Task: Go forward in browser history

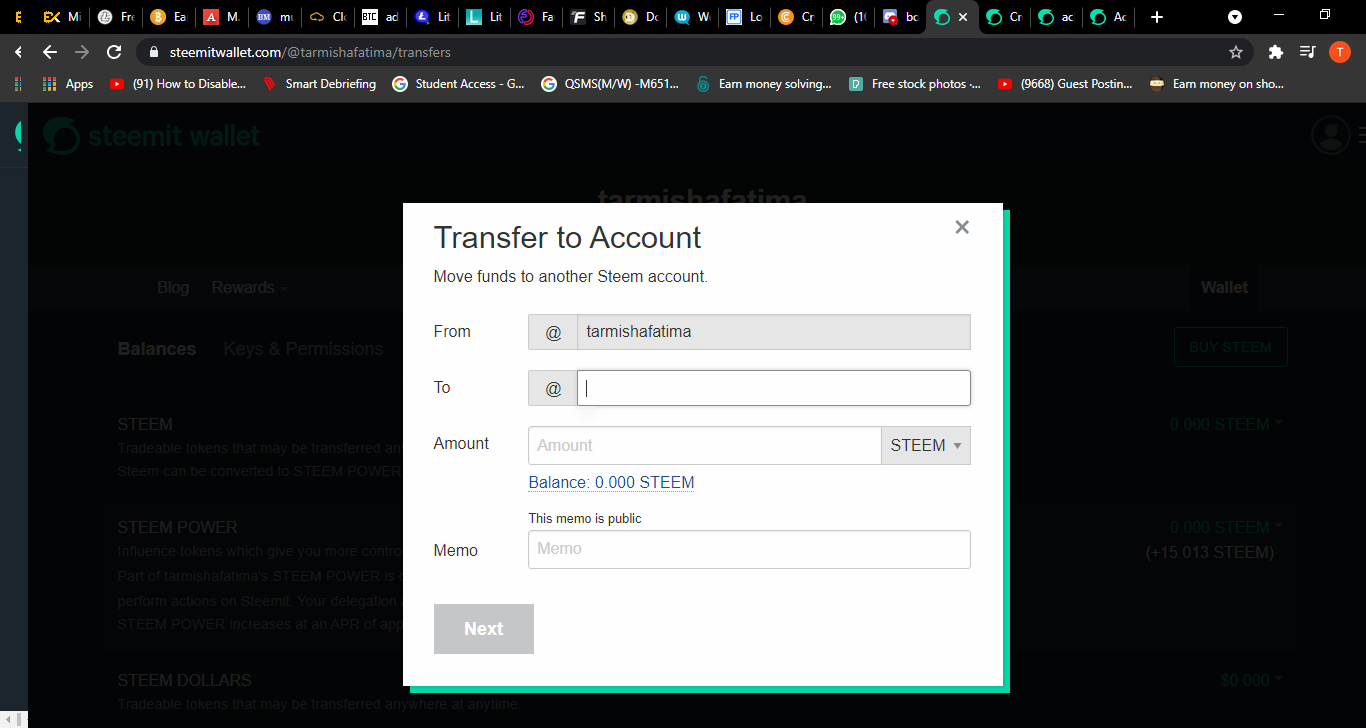Action: pos(82,52)
